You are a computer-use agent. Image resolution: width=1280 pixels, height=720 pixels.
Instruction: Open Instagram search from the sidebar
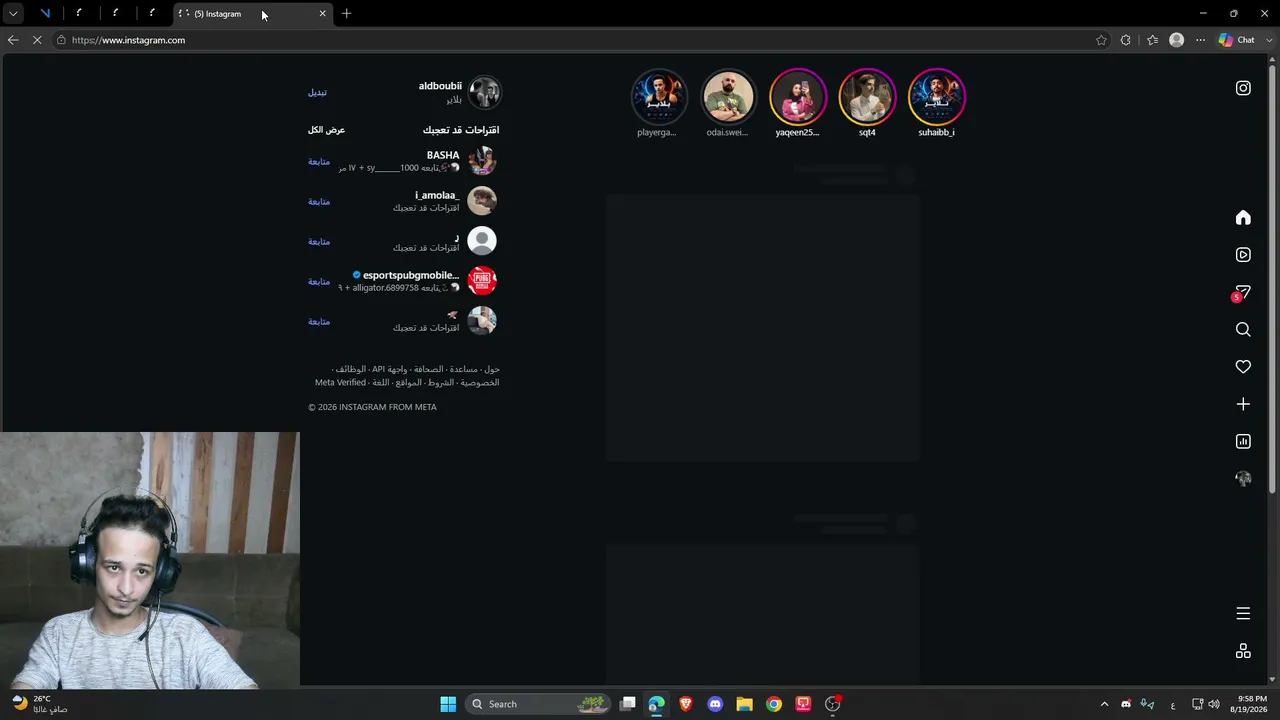(1243, 330)
